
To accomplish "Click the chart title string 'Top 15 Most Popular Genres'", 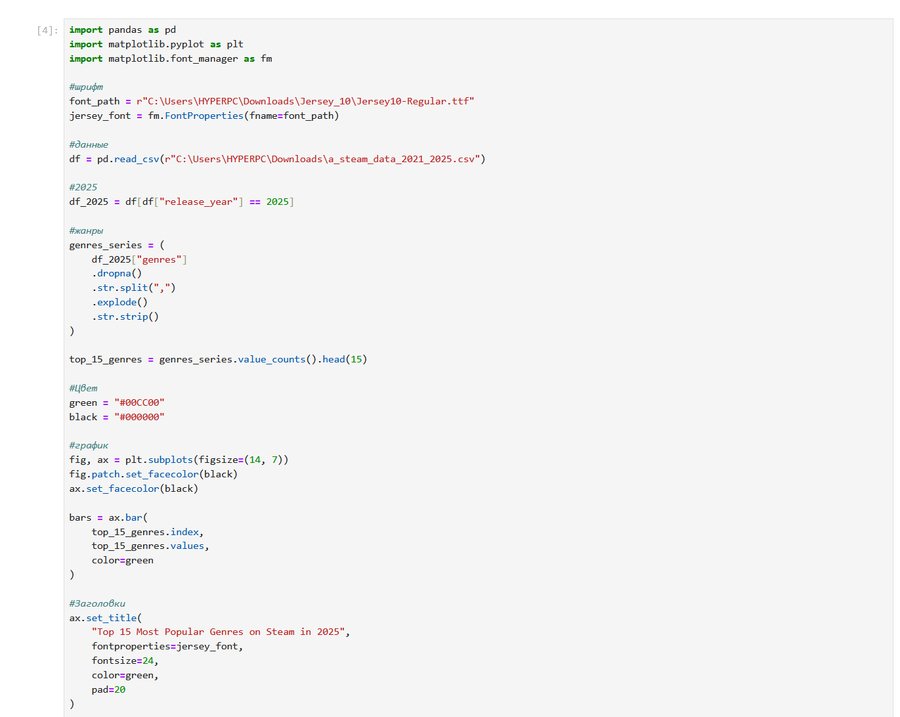I will click(220, 632).
